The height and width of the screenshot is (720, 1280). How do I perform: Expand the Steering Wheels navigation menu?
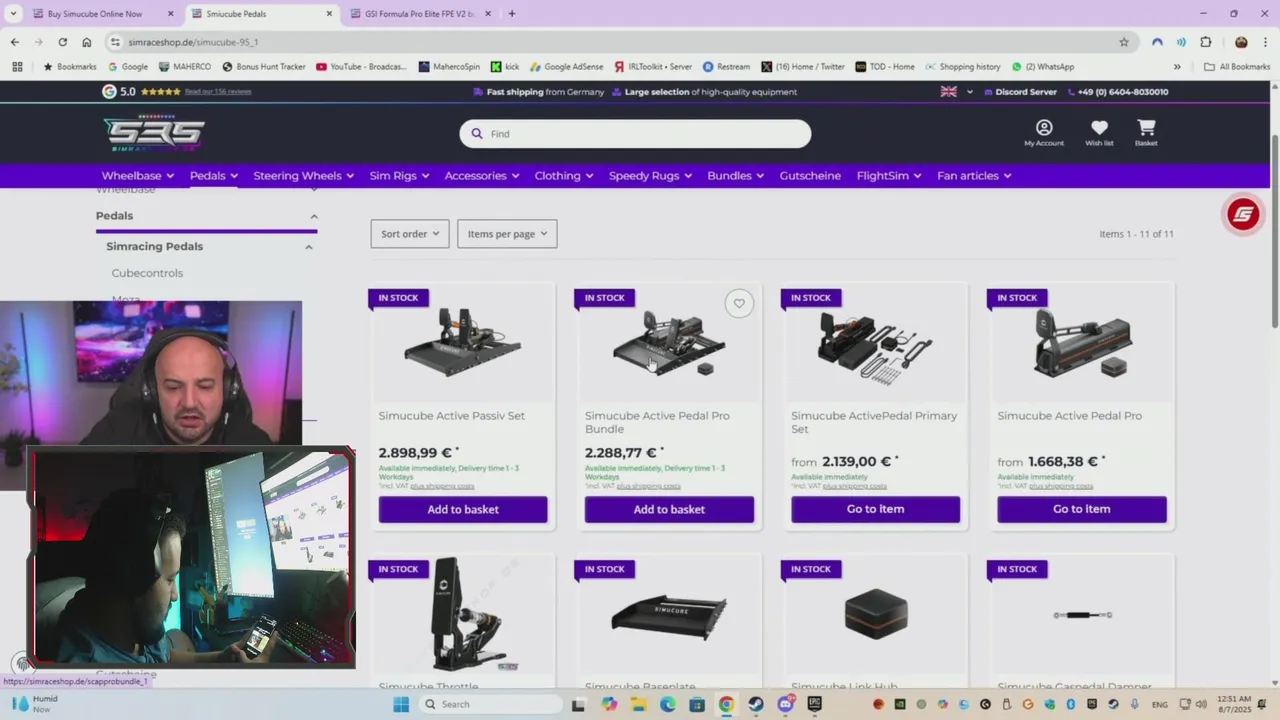coord(304,176)
